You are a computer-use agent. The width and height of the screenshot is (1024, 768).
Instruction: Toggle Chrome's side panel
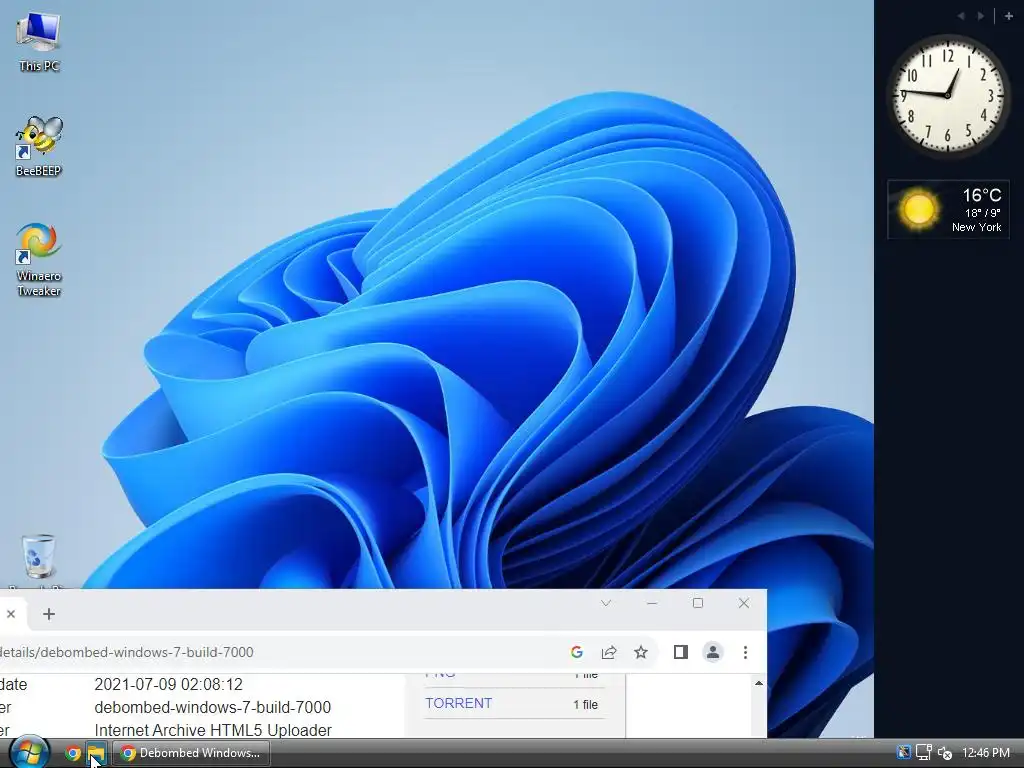click(x=680, y=652)
